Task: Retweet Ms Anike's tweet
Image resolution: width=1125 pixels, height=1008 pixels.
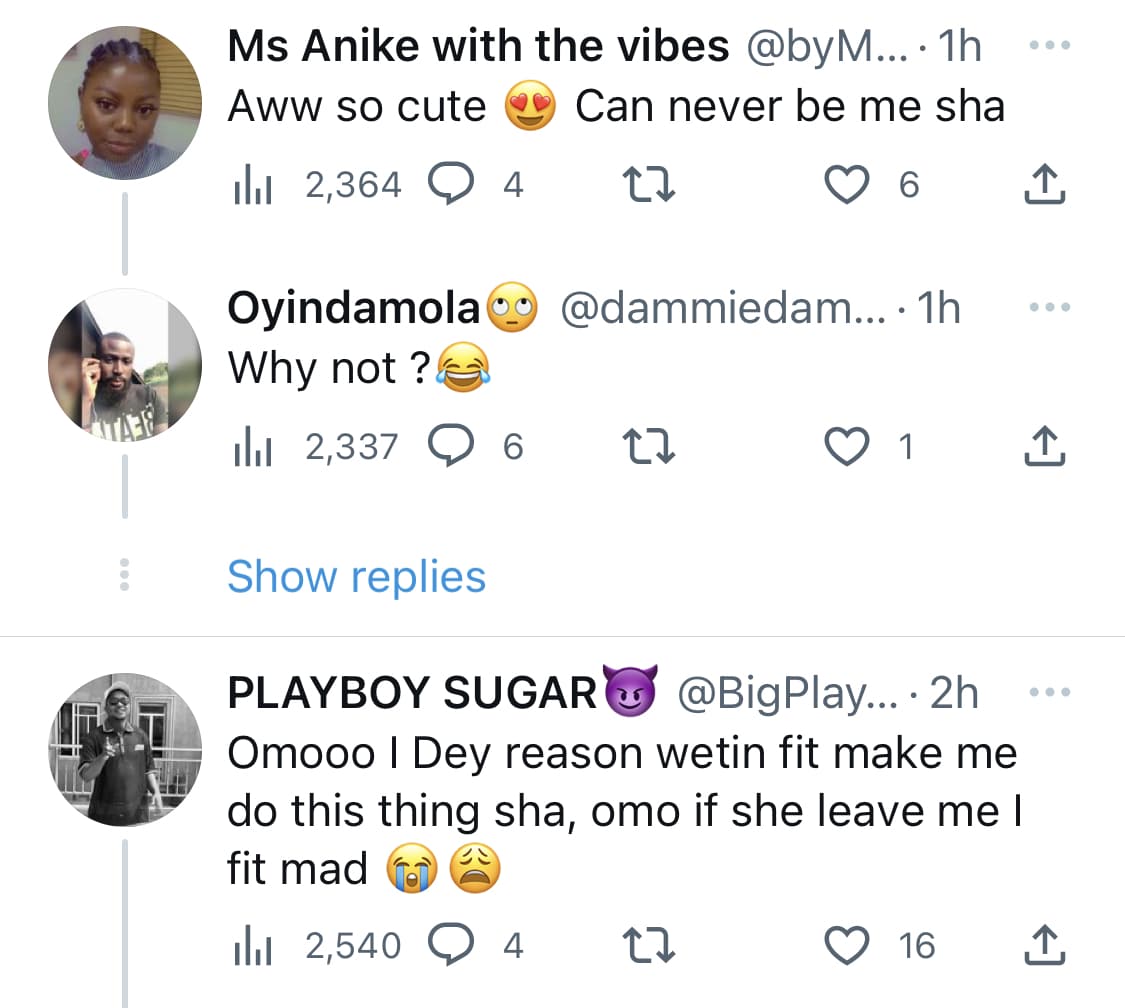Action: 649,185
